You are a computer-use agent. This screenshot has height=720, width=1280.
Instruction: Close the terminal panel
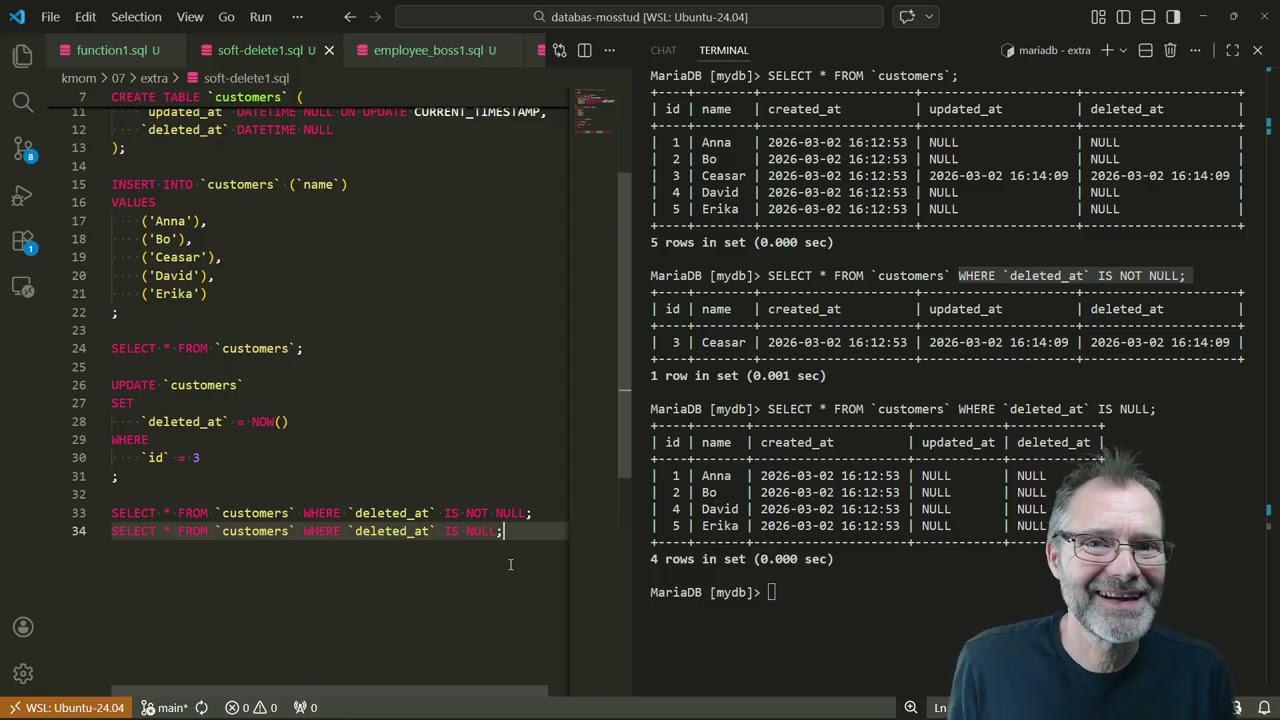[1258, 50]
